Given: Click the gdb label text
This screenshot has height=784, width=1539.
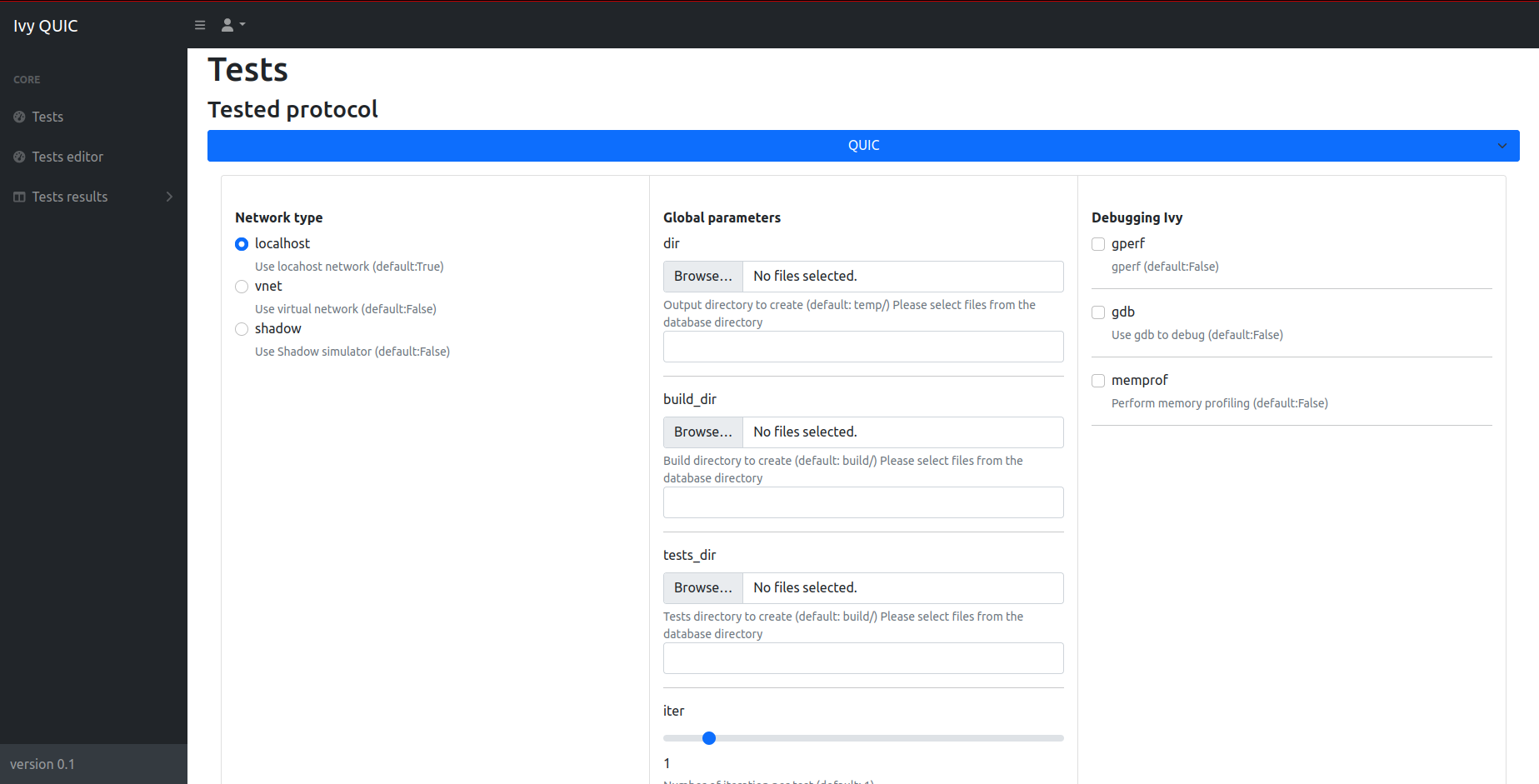Looking at the screenshot, I should click(x=1123, y=312).
